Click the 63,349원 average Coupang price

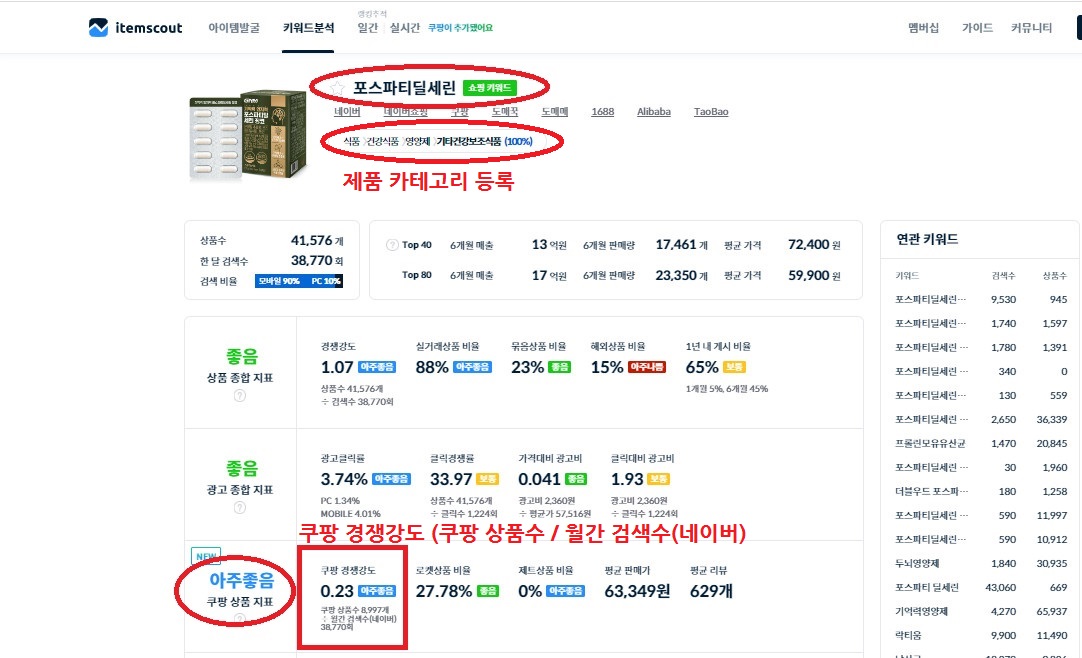637,591
